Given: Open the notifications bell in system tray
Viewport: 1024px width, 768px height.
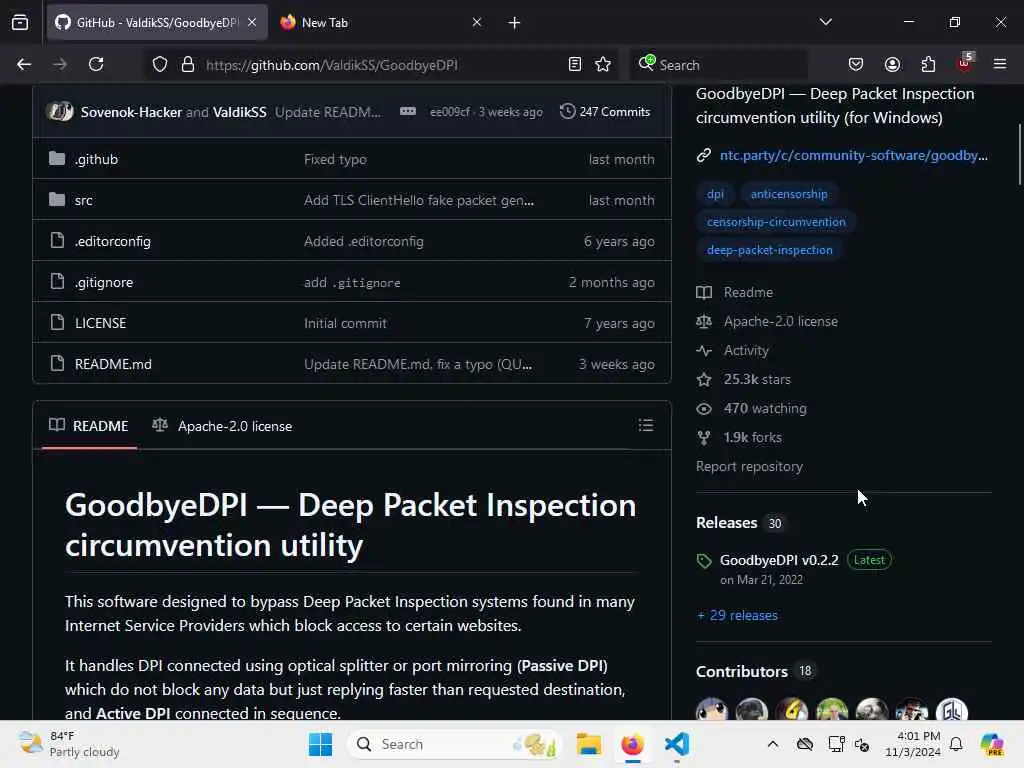Looking at the screenshot, I should pyautogui.click(x=956, y=744).
